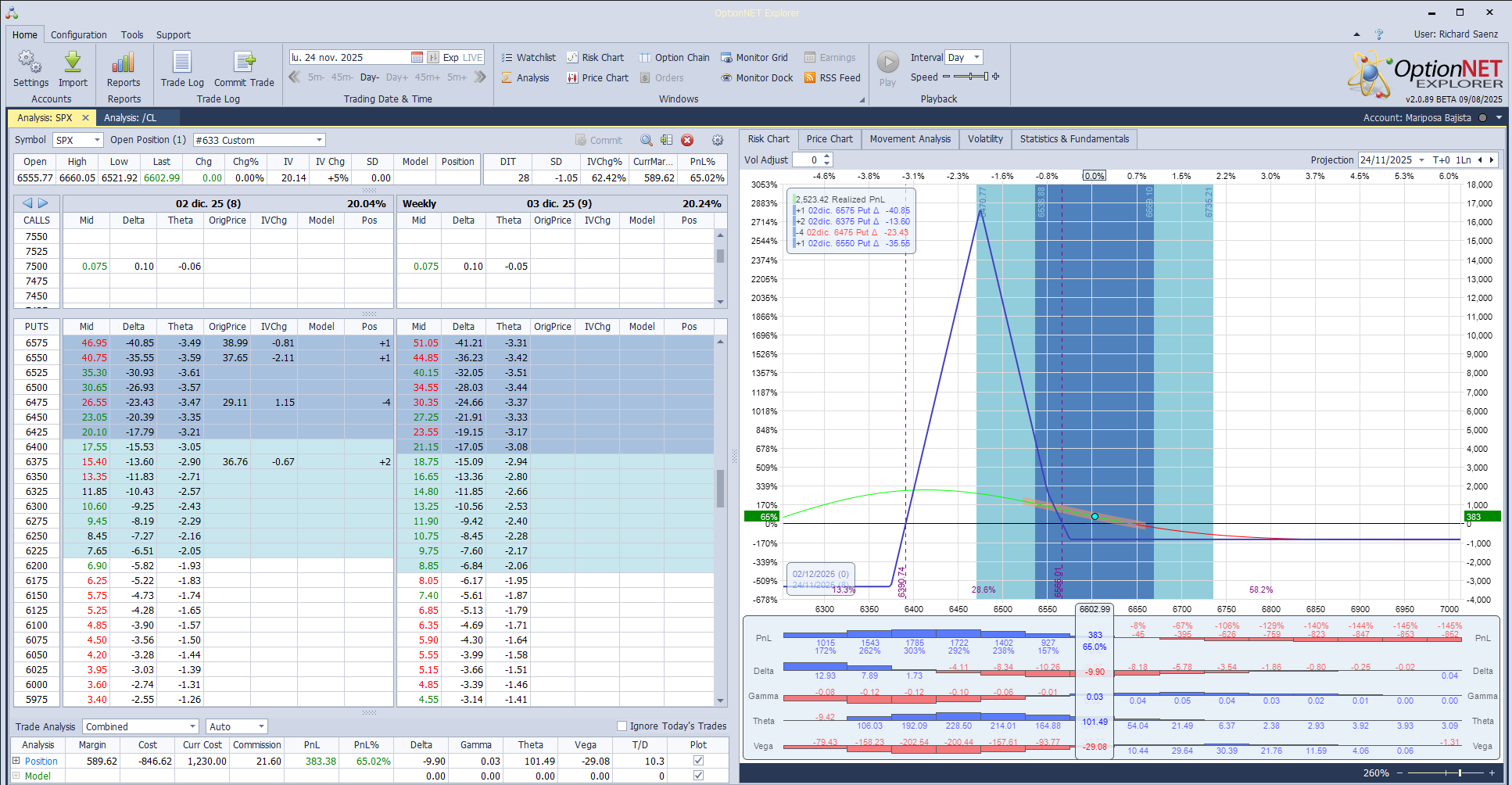Open the RSS Feed window
Image resolution: width=1512 pixels, height=785 pixels.
point(833,78)
